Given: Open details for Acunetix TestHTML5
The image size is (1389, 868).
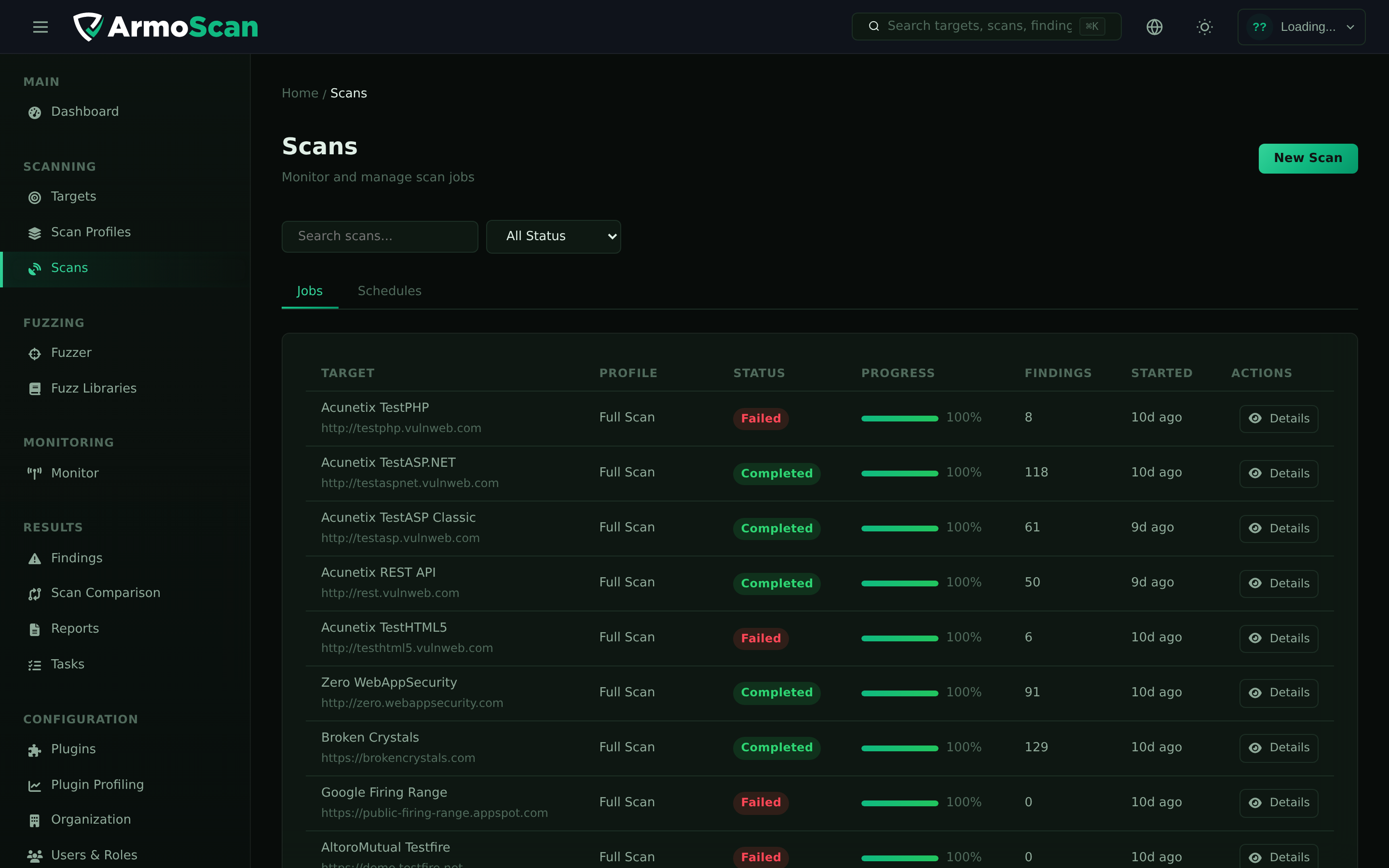Looking at the screenshot, I should pyautogui.click(x=1278, y=638).
